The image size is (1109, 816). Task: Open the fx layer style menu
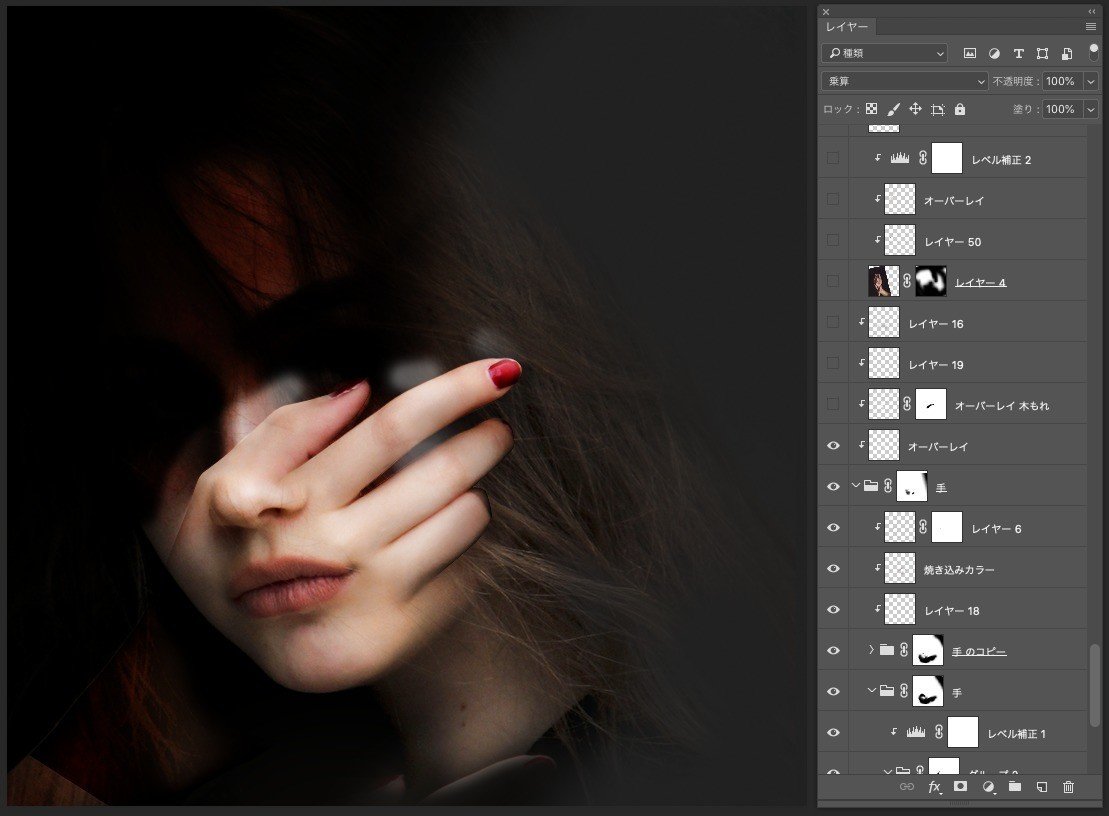click(x=934, y=786)
